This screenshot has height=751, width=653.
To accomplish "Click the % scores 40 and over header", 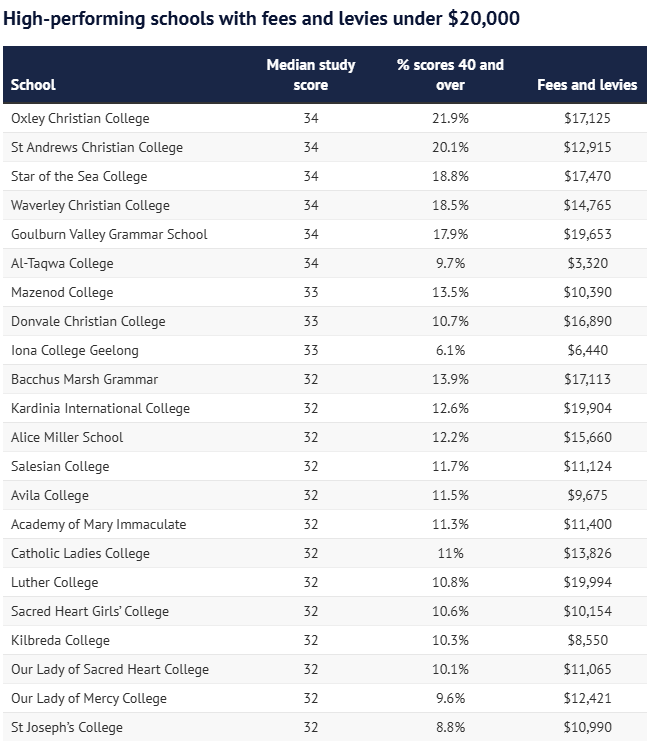I will click(450, 75).
